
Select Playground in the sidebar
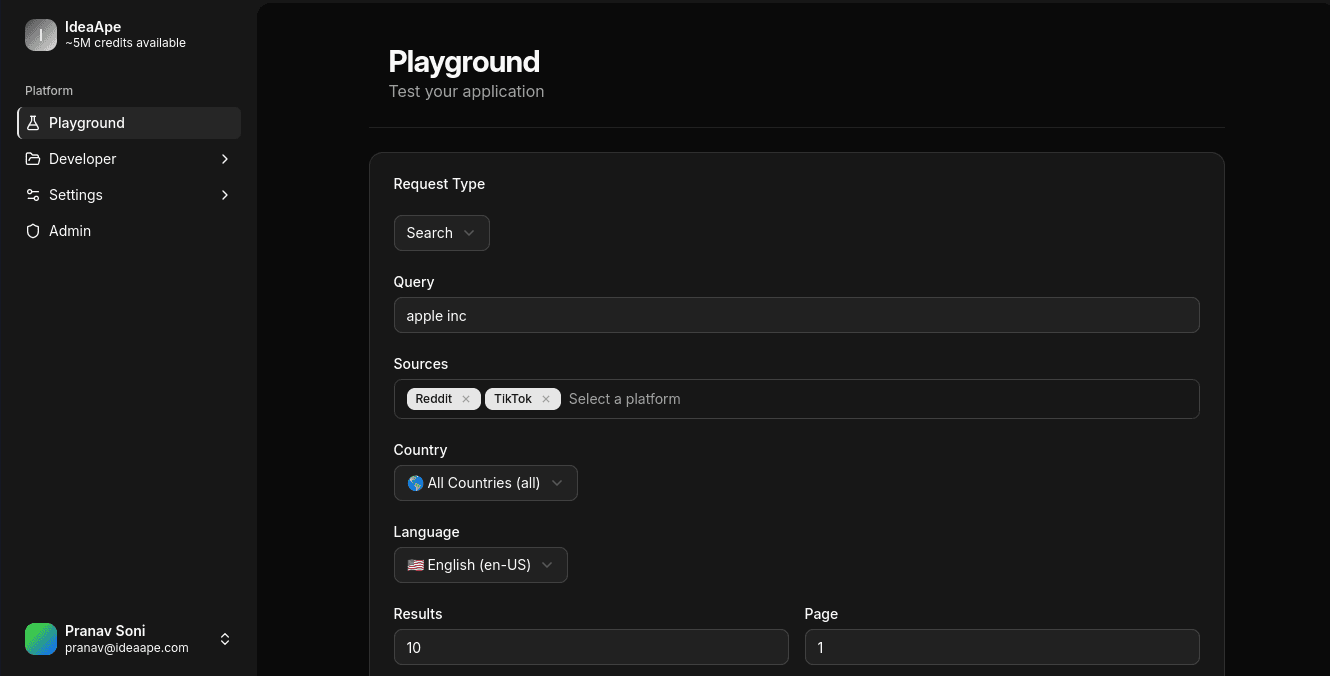(87, 123)
